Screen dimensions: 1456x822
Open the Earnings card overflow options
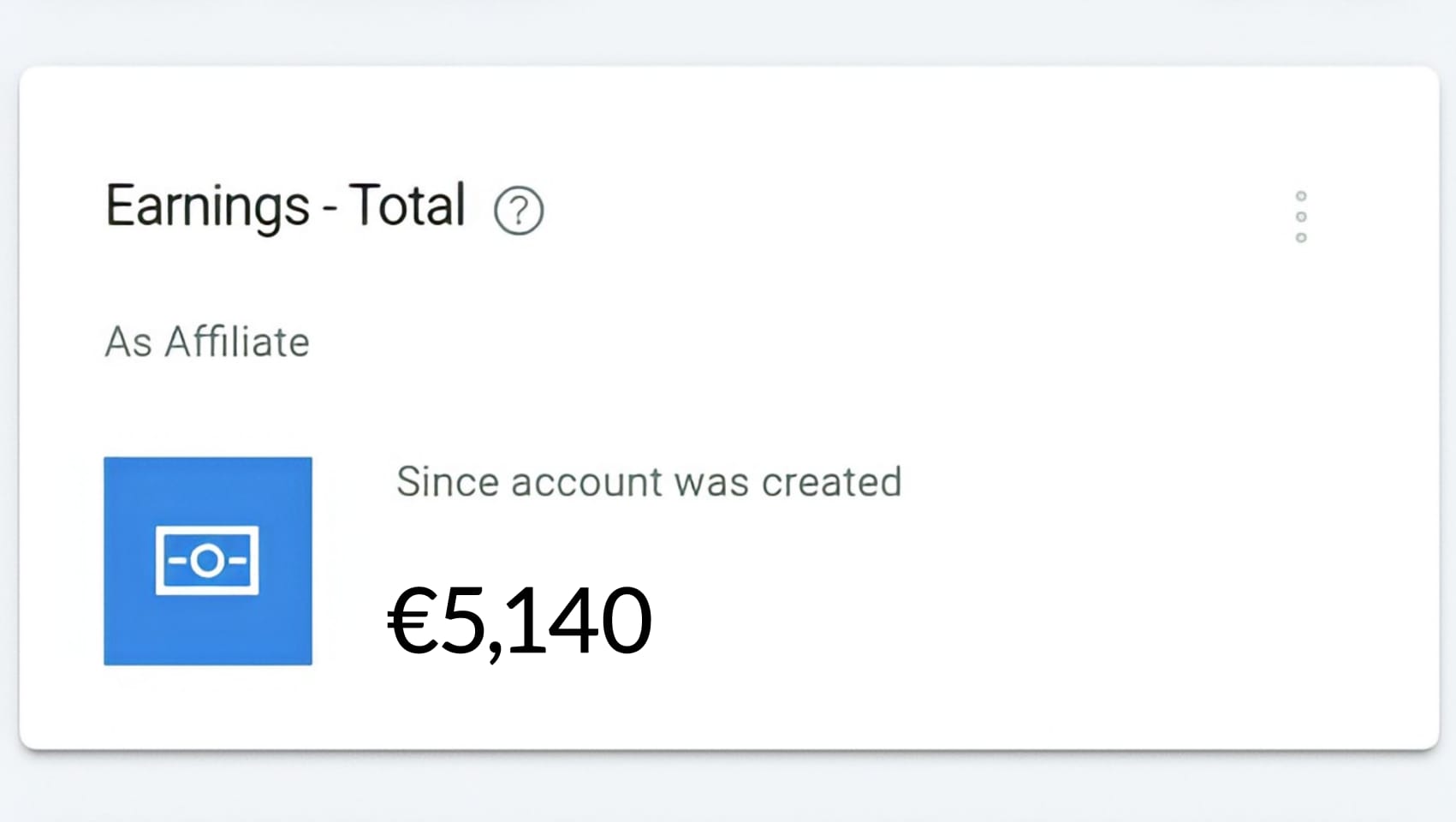(x=1300, y=217)
